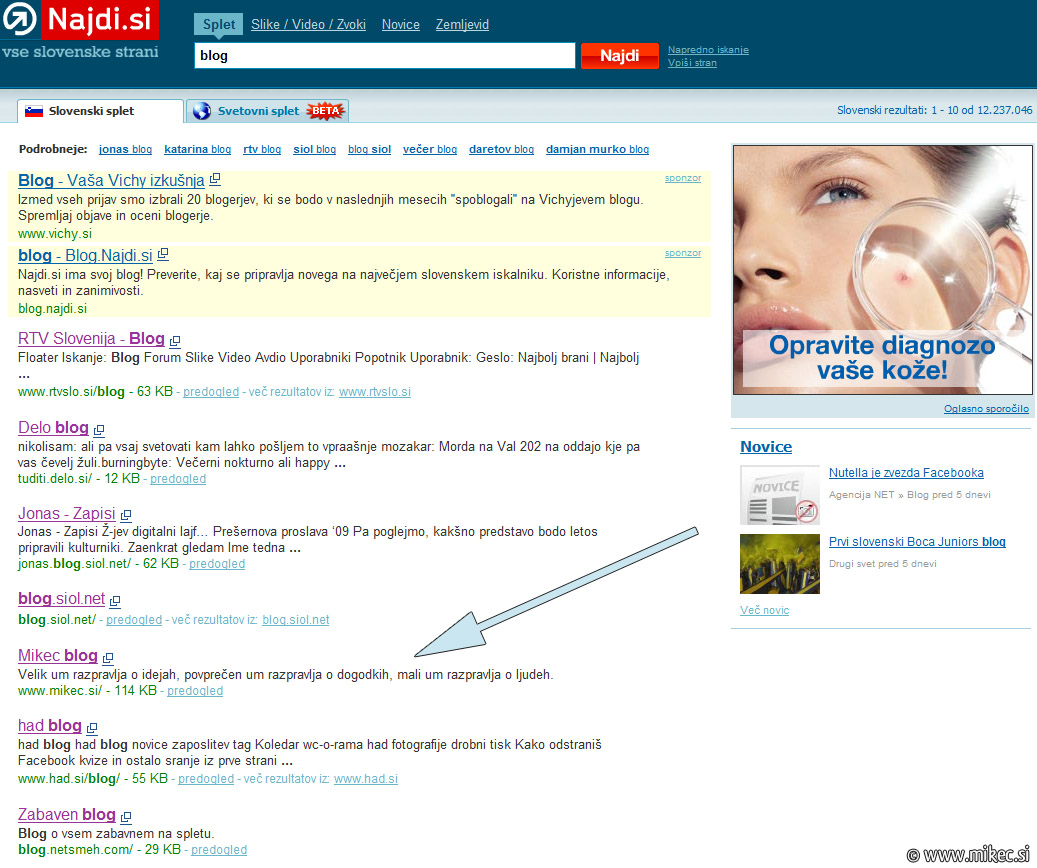Image resolution: width=1037 pixels, height=868 pixels.
Task: Open Blog - Vaša Vichy izkušnja result
Action: [111, 181]
